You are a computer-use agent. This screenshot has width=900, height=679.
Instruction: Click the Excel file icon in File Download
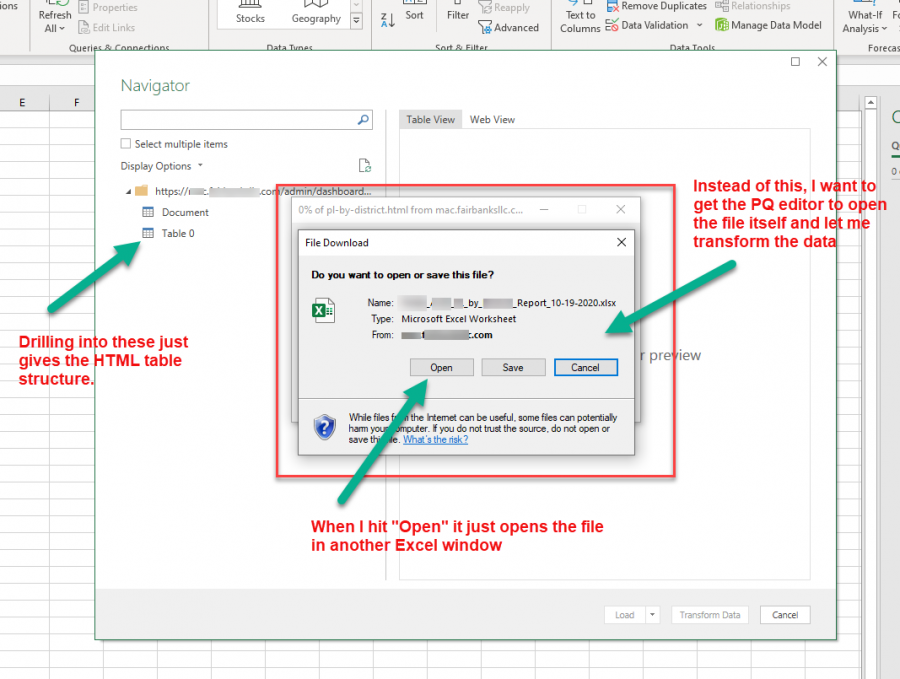click(x=323, y=311)
